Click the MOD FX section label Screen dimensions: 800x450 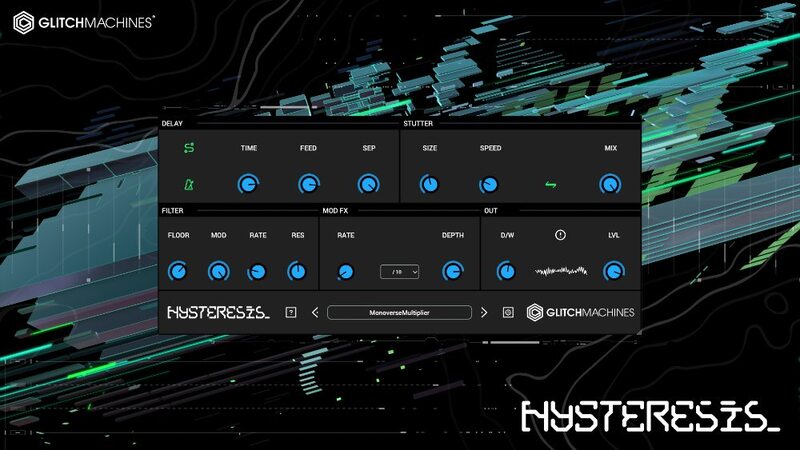point(335,211)
